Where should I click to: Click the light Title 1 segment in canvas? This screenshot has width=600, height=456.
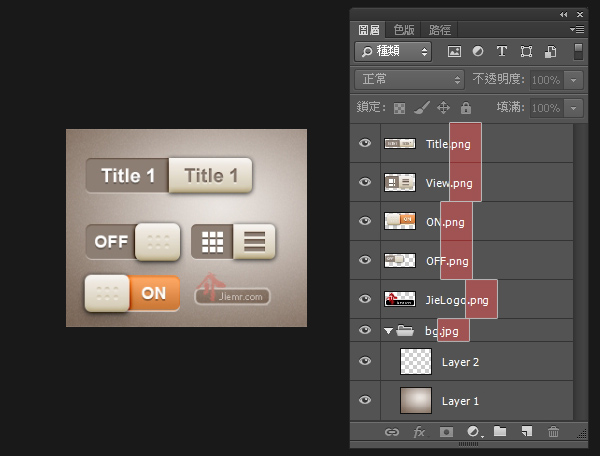[x=210, y=176]
